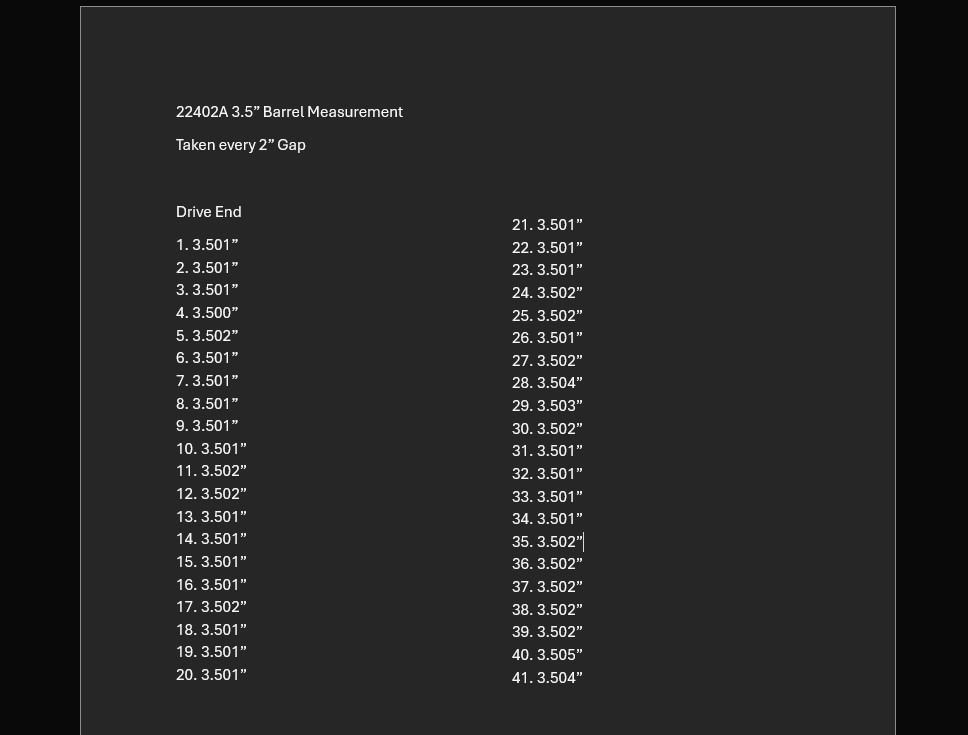Click measurement 29 reading 3.503”
968x735 pixels.
[x=547, y=406]
